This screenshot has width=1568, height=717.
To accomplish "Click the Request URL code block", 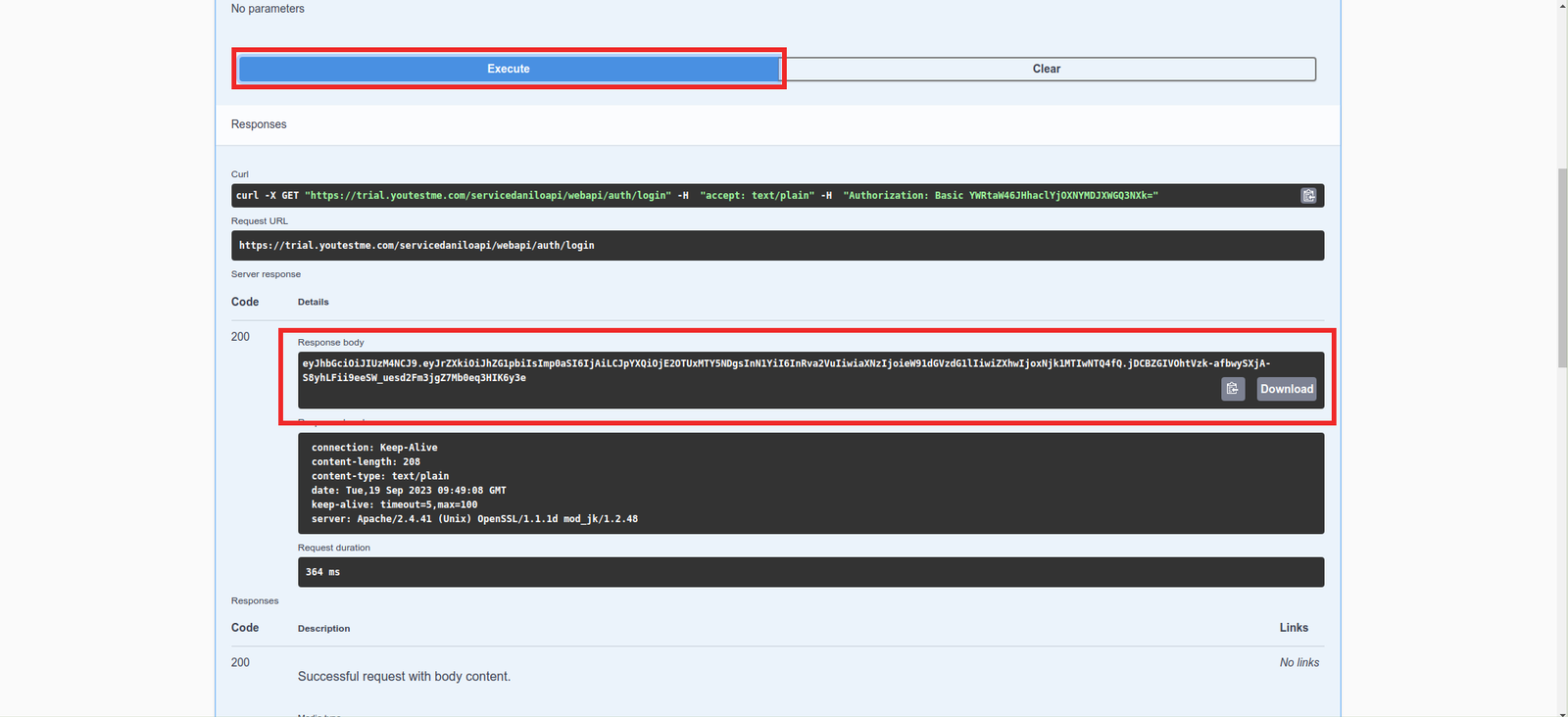I will point(777,246).
